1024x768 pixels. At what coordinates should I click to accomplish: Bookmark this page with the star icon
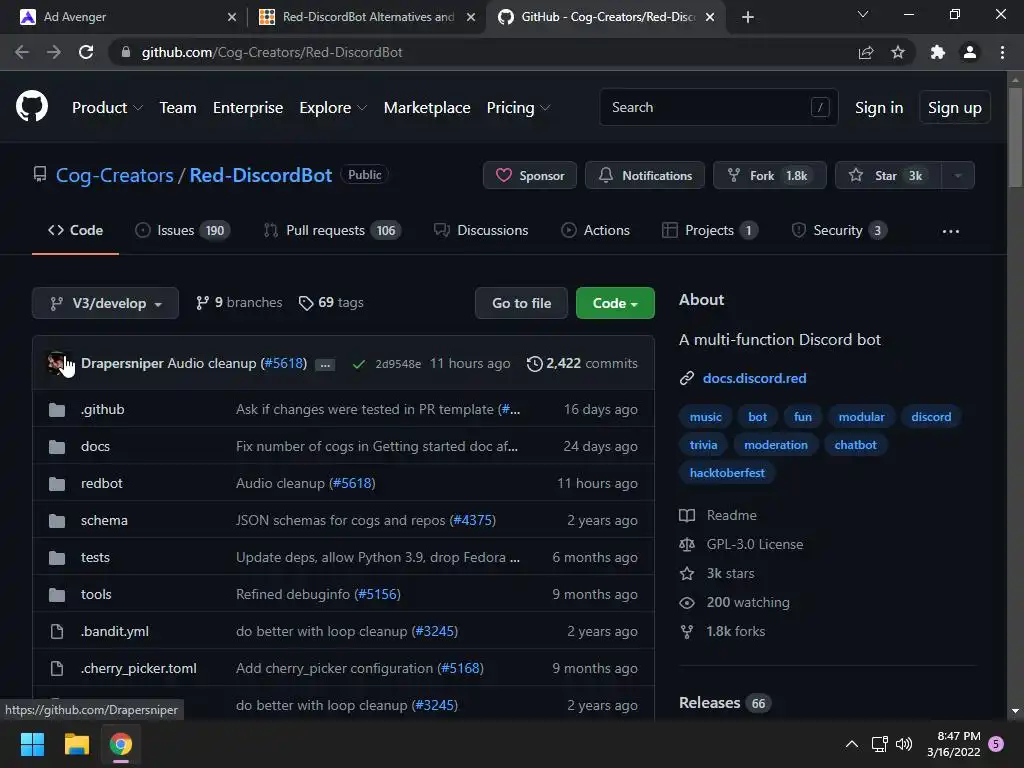click(x=898, y=52)
